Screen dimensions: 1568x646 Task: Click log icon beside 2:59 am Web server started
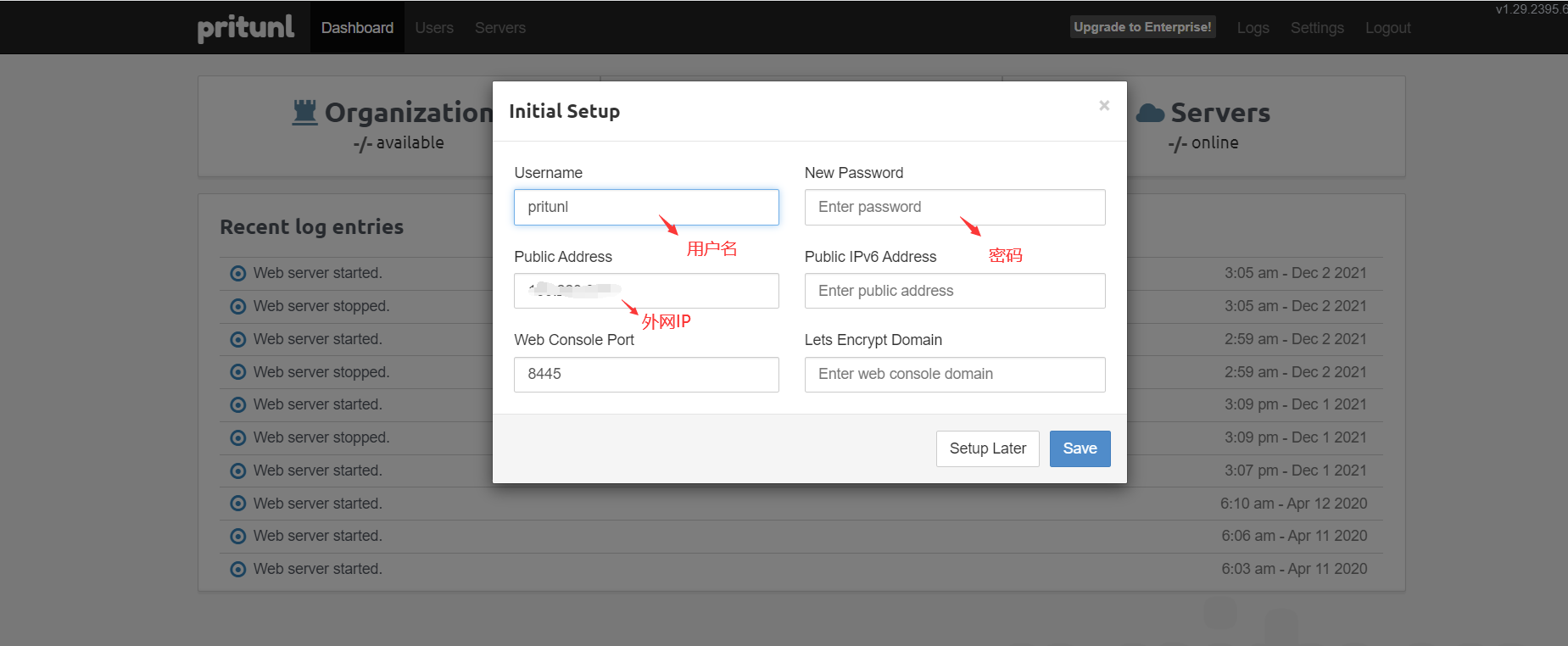tap(238, 339)
